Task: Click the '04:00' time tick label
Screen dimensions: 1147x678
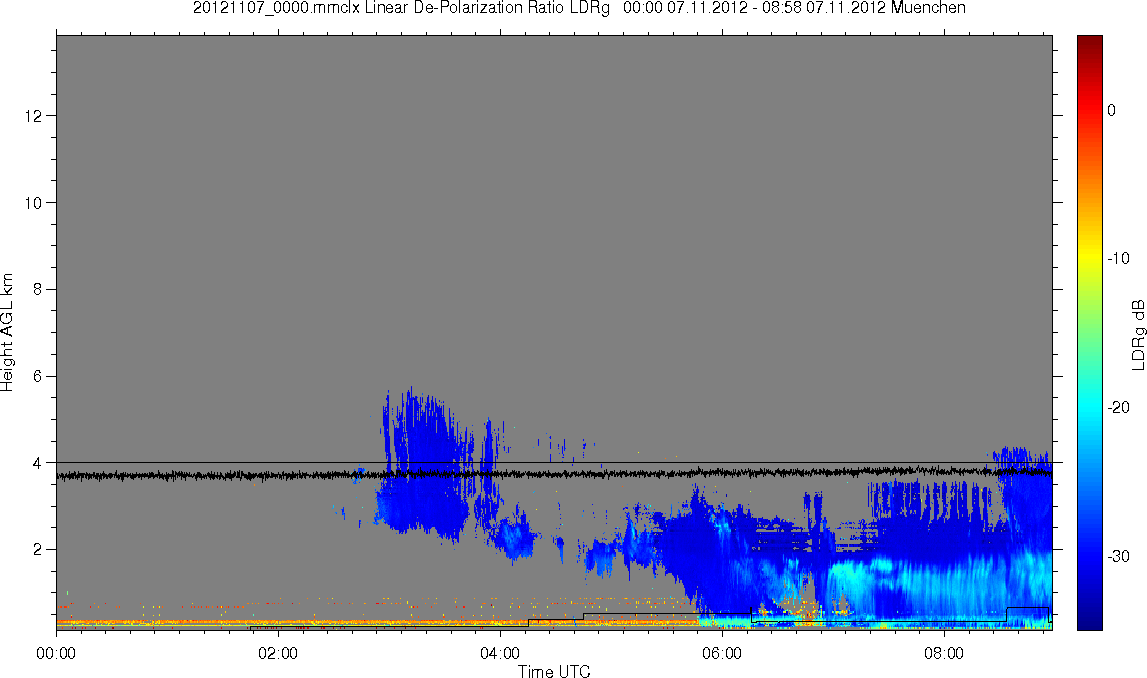Action: click(500, 653)
